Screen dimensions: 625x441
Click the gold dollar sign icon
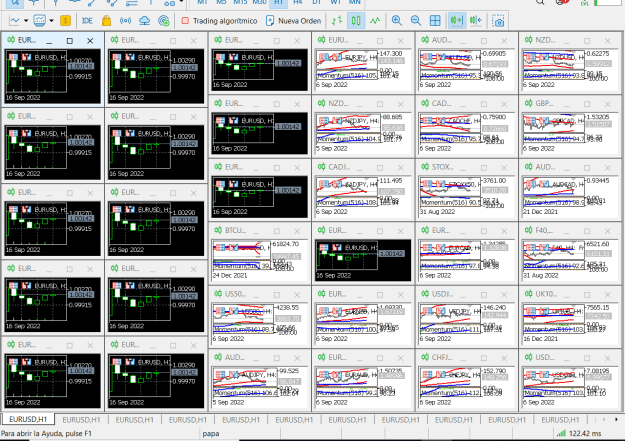(x=66, y=21)
